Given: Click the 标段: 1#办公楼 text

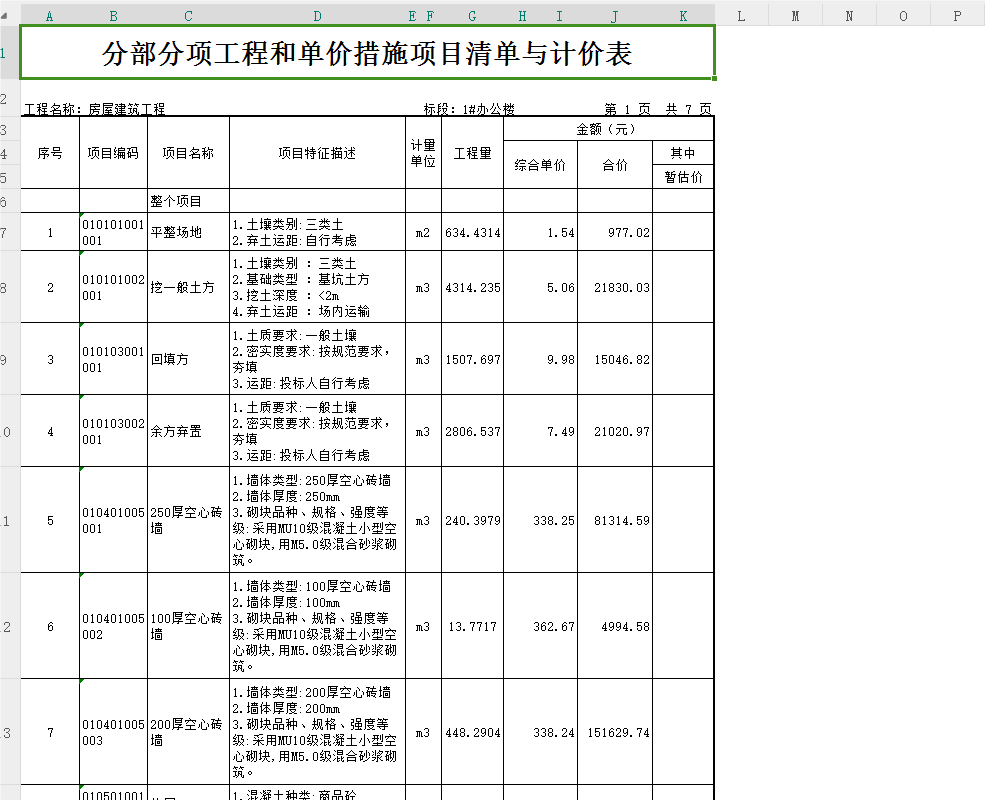Looking at the screenshot, I should coord(469,109).
